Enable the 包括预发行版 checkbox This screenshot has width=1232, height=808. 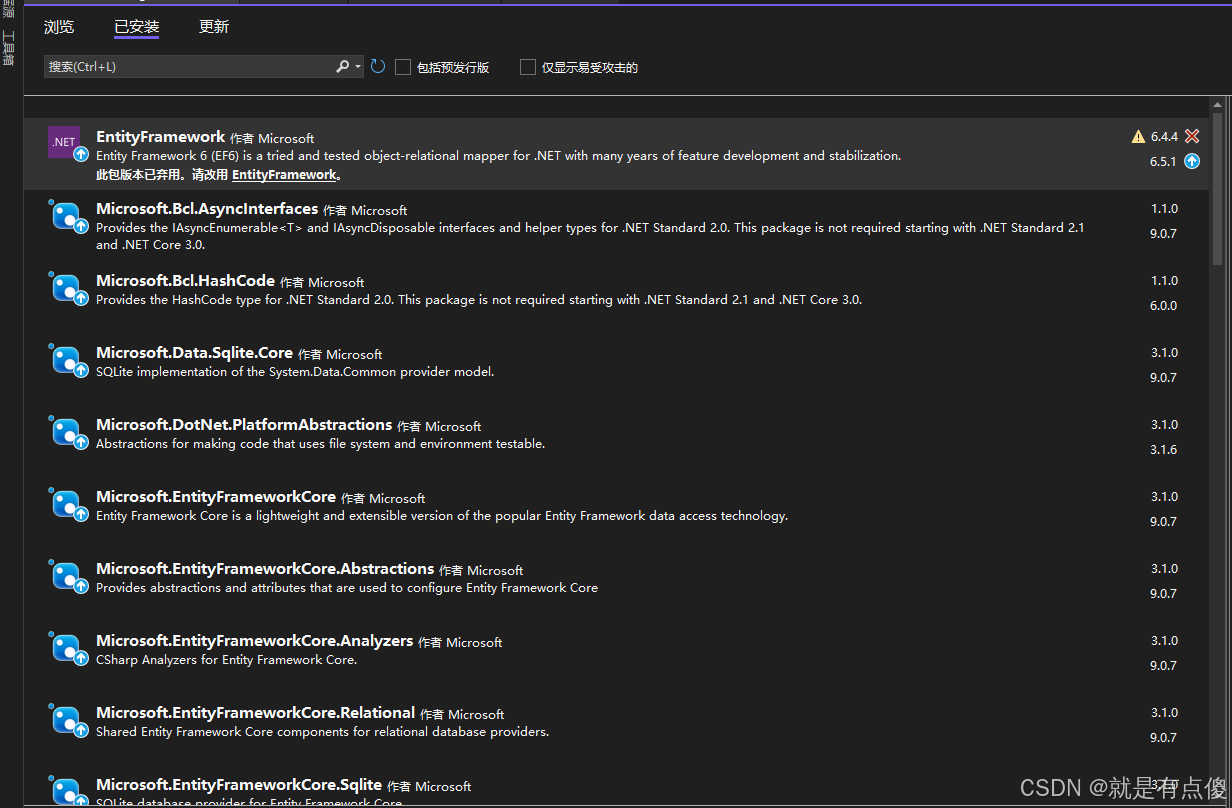point(403,67)
